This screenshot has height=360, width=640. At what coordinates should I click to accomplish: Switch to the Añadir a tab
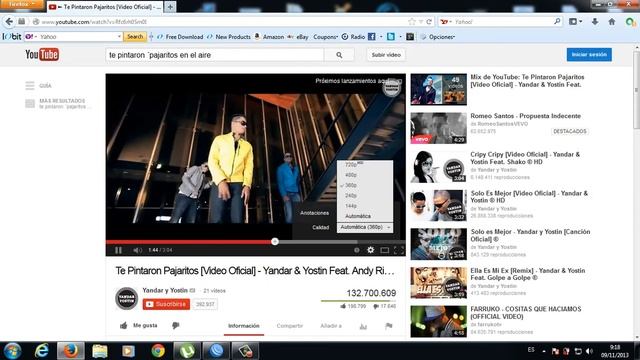coord(331,326)
